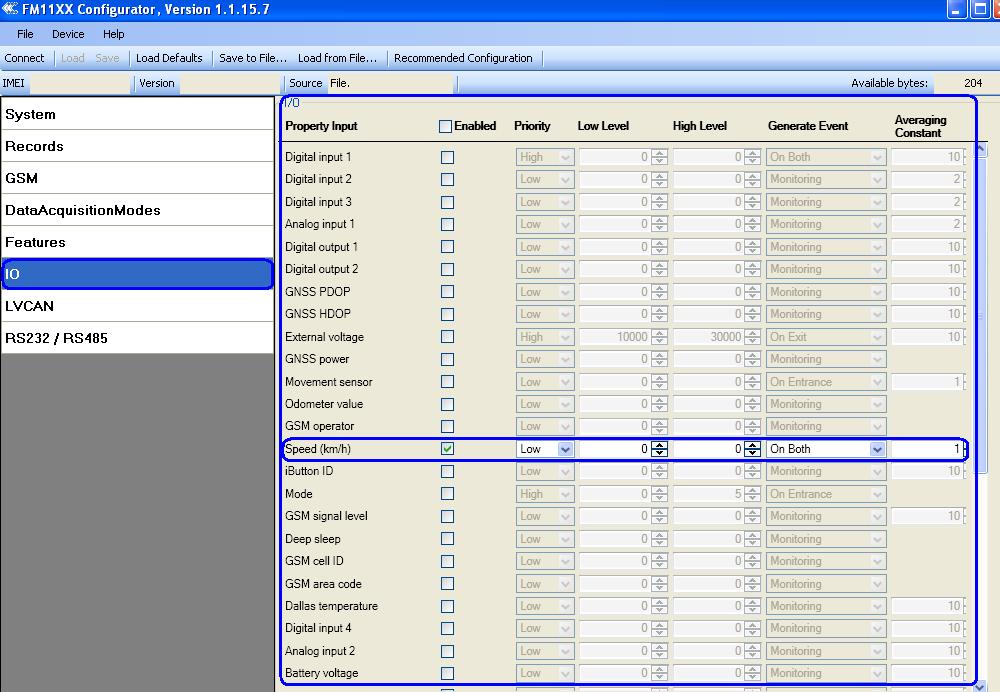Click the FM11XX Configurator title bar icon
1000x692 pixels.
click(x=10, y=10)
